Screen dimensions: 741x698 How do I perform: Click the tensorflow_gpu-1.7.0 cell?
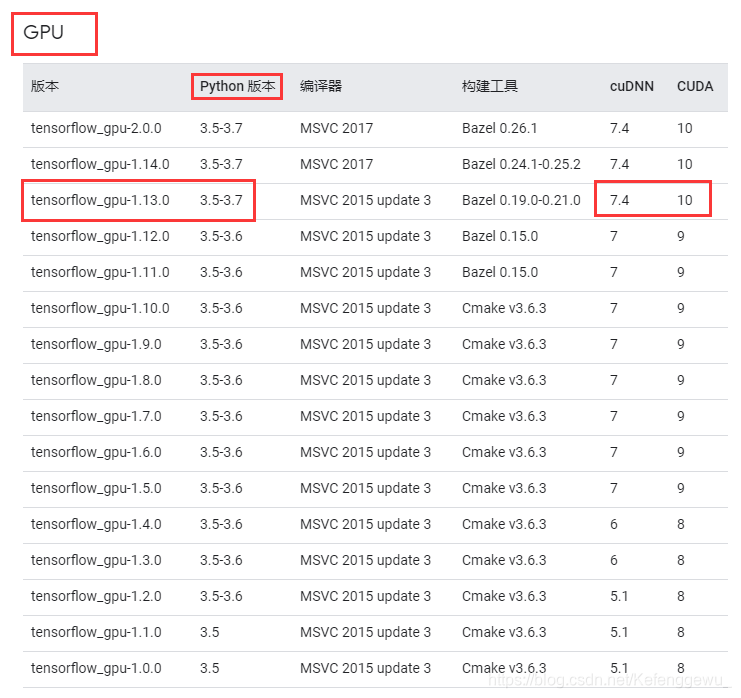[96, 416]
